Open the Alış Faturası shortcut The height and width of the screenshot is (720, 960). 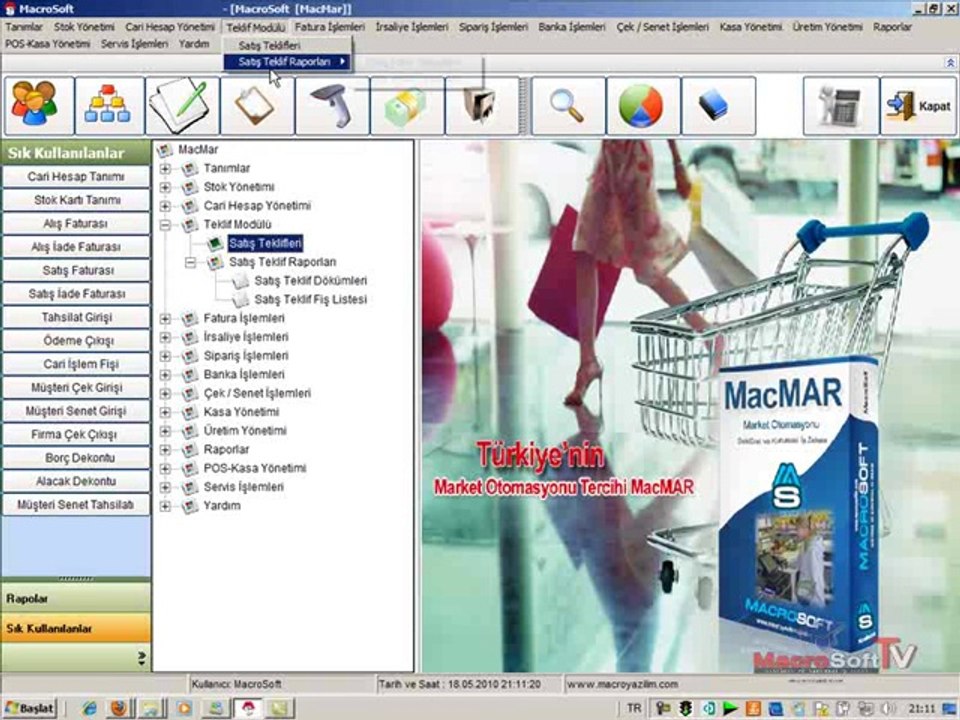(x=76, y=223)
